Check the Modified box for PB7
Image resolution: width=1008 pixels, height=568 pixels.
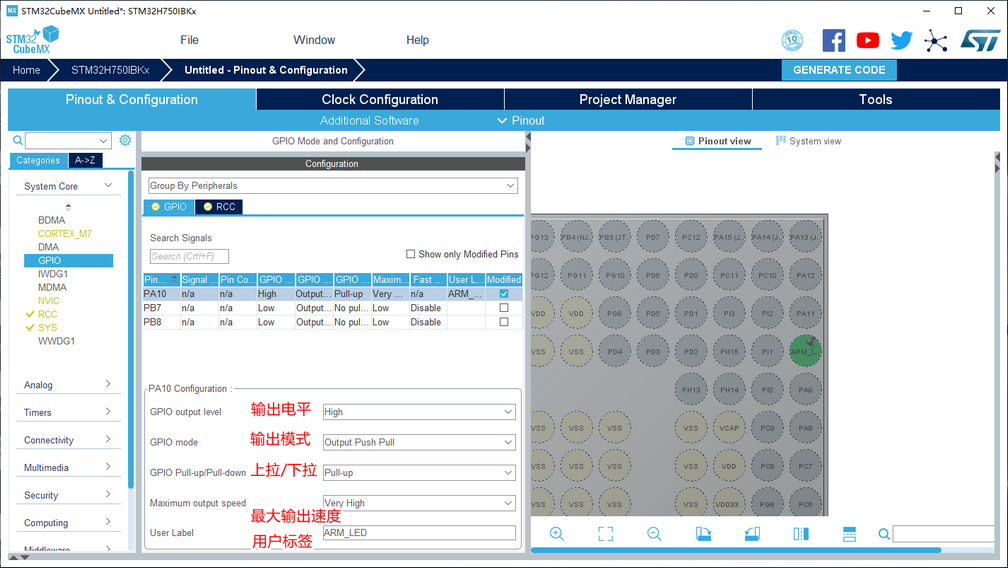(503, 308)
